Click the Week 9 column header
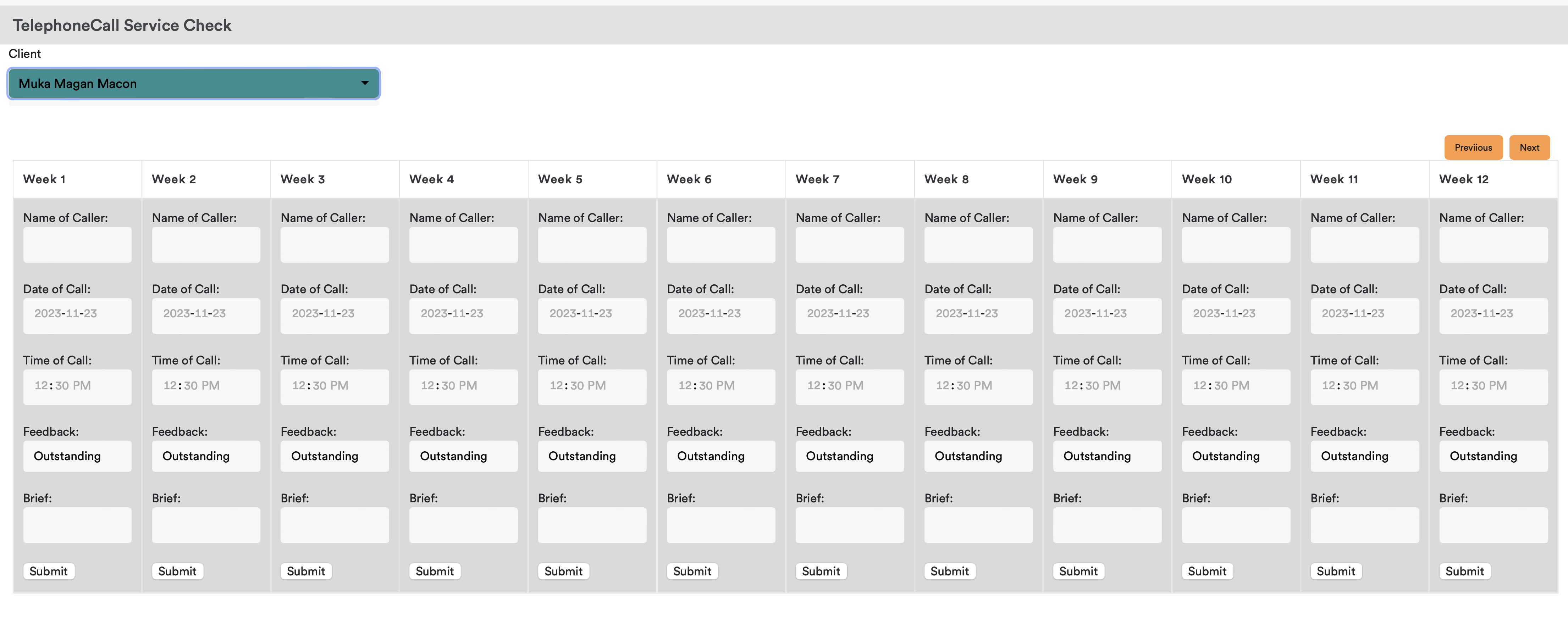Screen dimensions: 1568x619 (1075, 179)
